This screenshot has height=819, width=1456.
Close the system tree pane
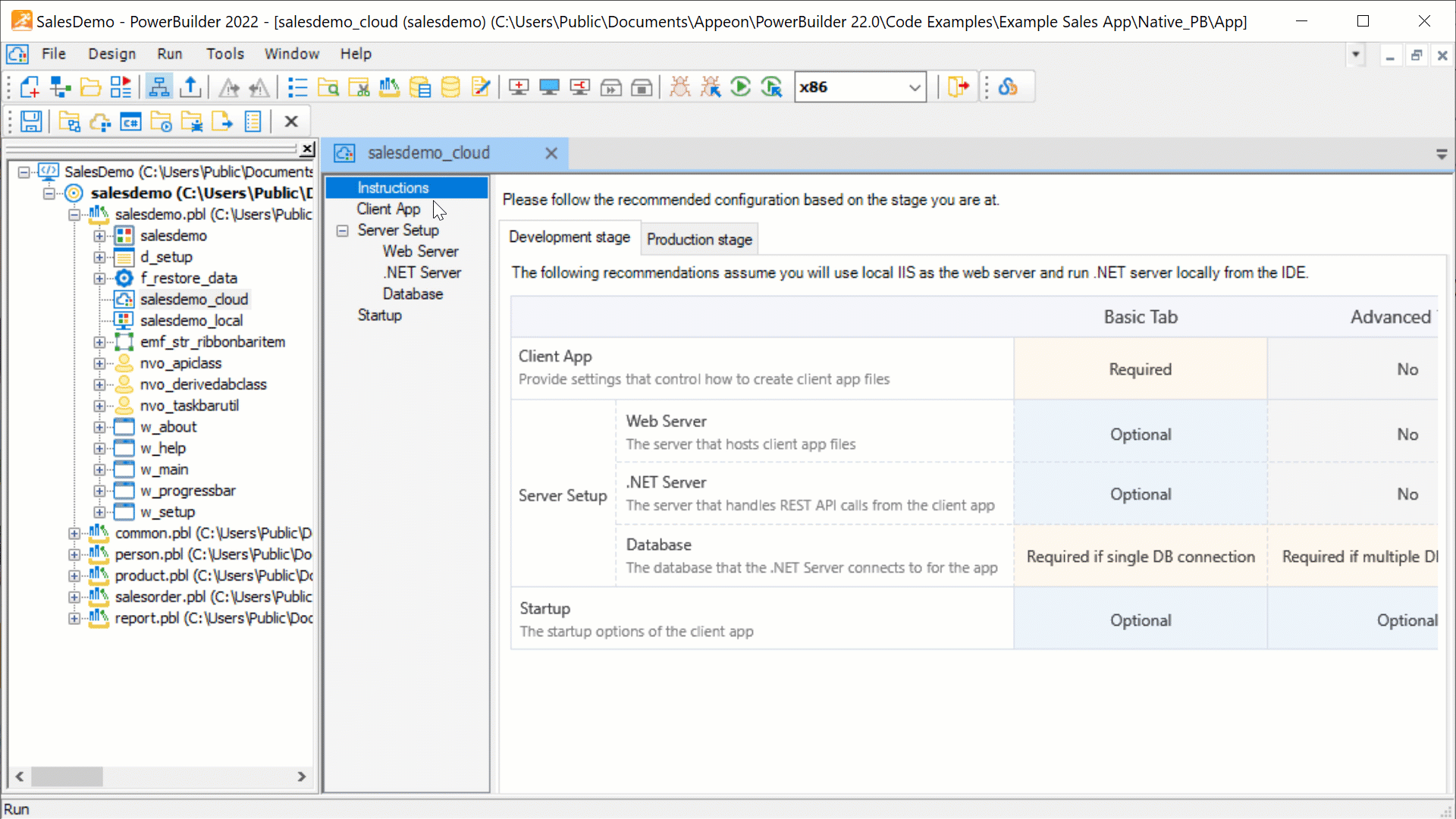click(x=307, y=149)
